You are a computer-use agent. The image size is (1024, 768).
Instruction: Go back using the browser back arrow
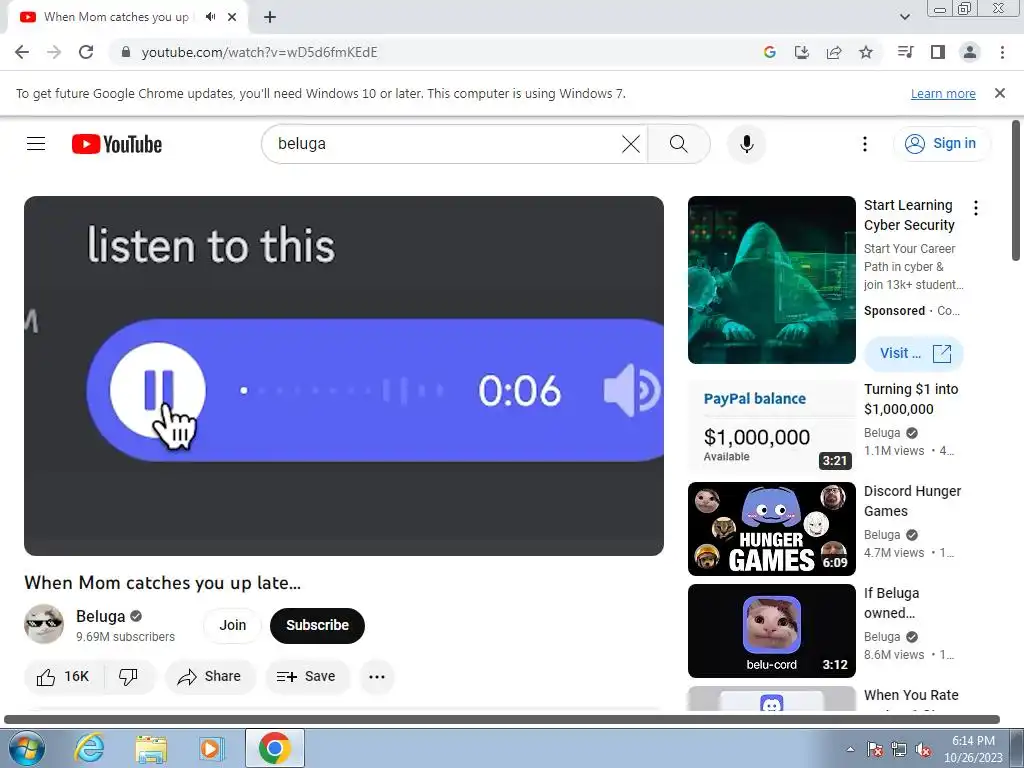pos(22,52)
